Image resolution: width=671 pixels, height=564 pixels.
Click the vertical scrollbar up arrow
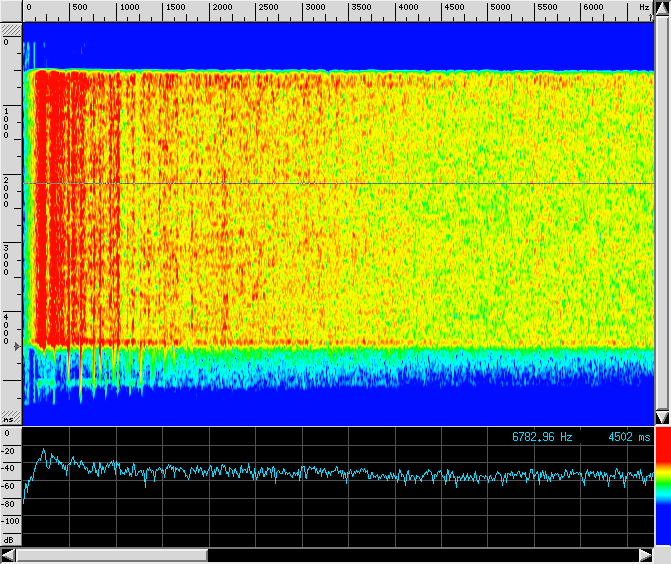(x=661, y=9)
